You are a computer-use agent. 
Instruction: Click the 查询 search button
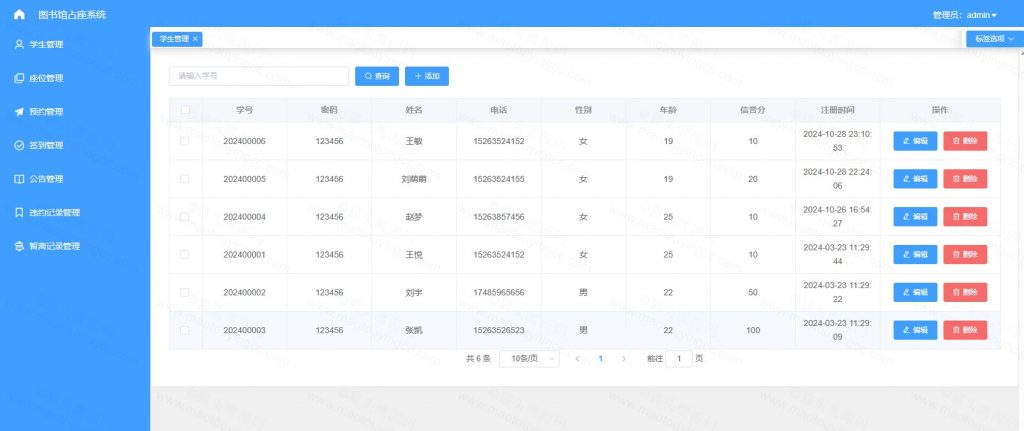[377, 76]
